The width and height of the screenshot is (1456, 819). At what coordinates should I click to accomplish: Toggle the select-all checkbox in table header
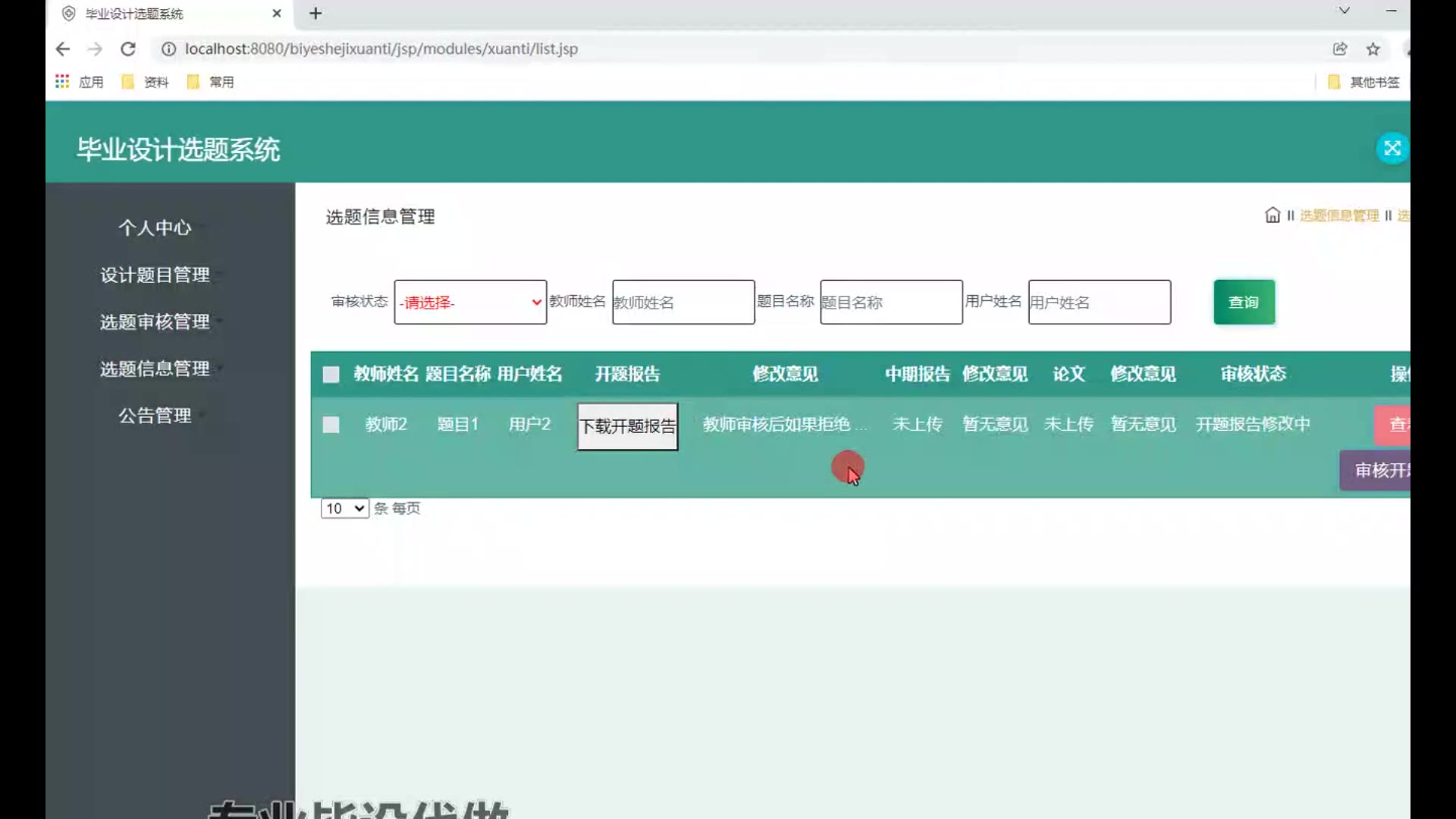(x=331, y=375)
